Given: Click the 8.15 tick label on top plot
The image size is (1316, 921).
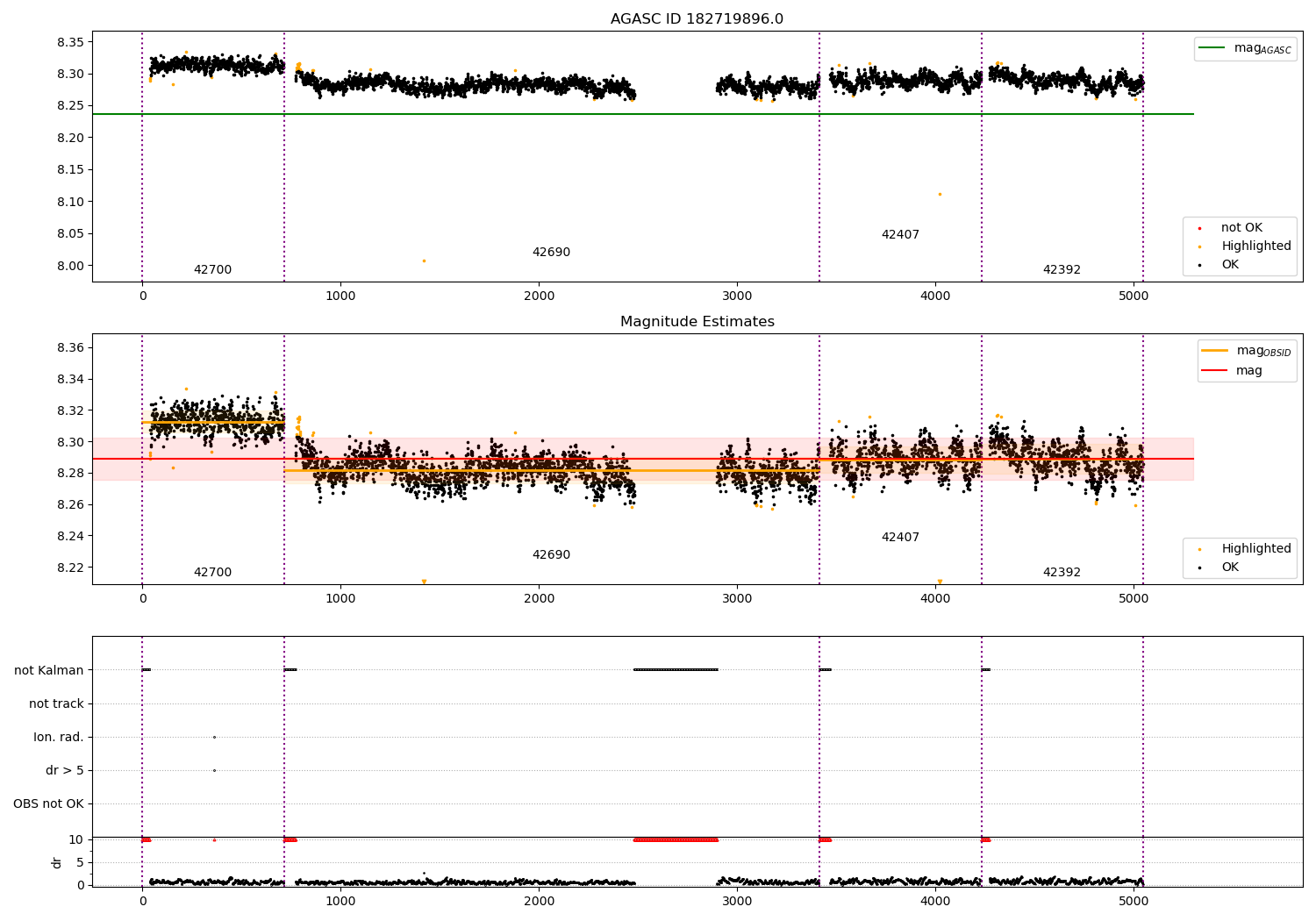Looking at the screenshot, I should click(69, 170).
